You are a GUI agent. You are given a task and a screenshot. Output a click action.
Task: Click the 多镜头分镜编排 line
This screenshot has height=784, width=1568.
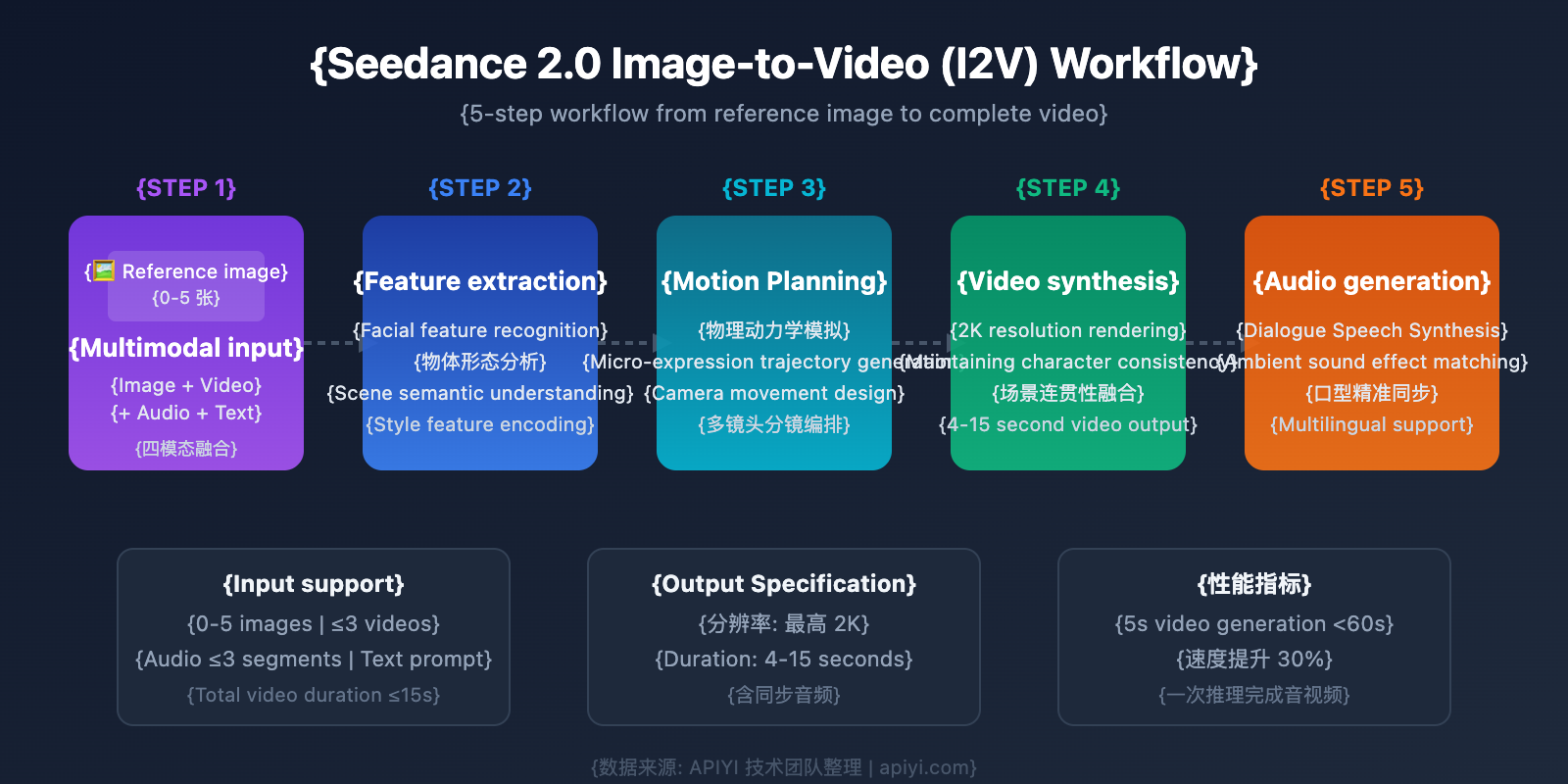(x=774, y=424)
